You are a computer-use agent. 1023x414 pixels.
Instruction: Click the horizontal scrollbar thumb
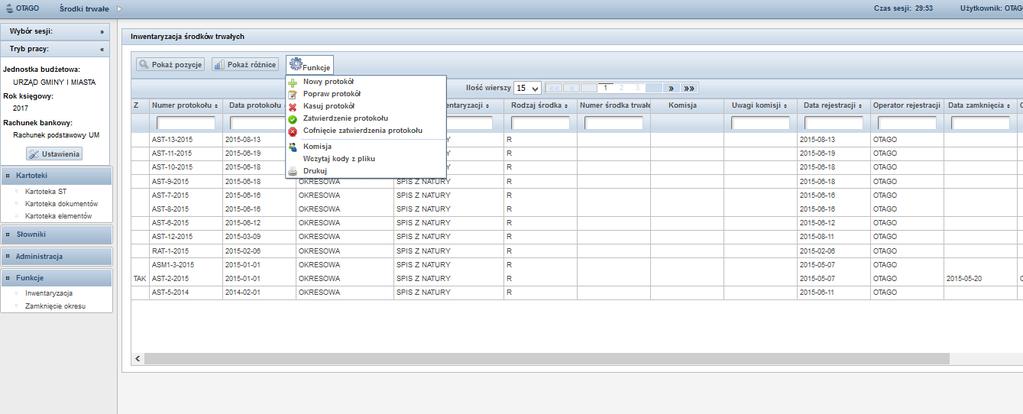tap(547, 359)
